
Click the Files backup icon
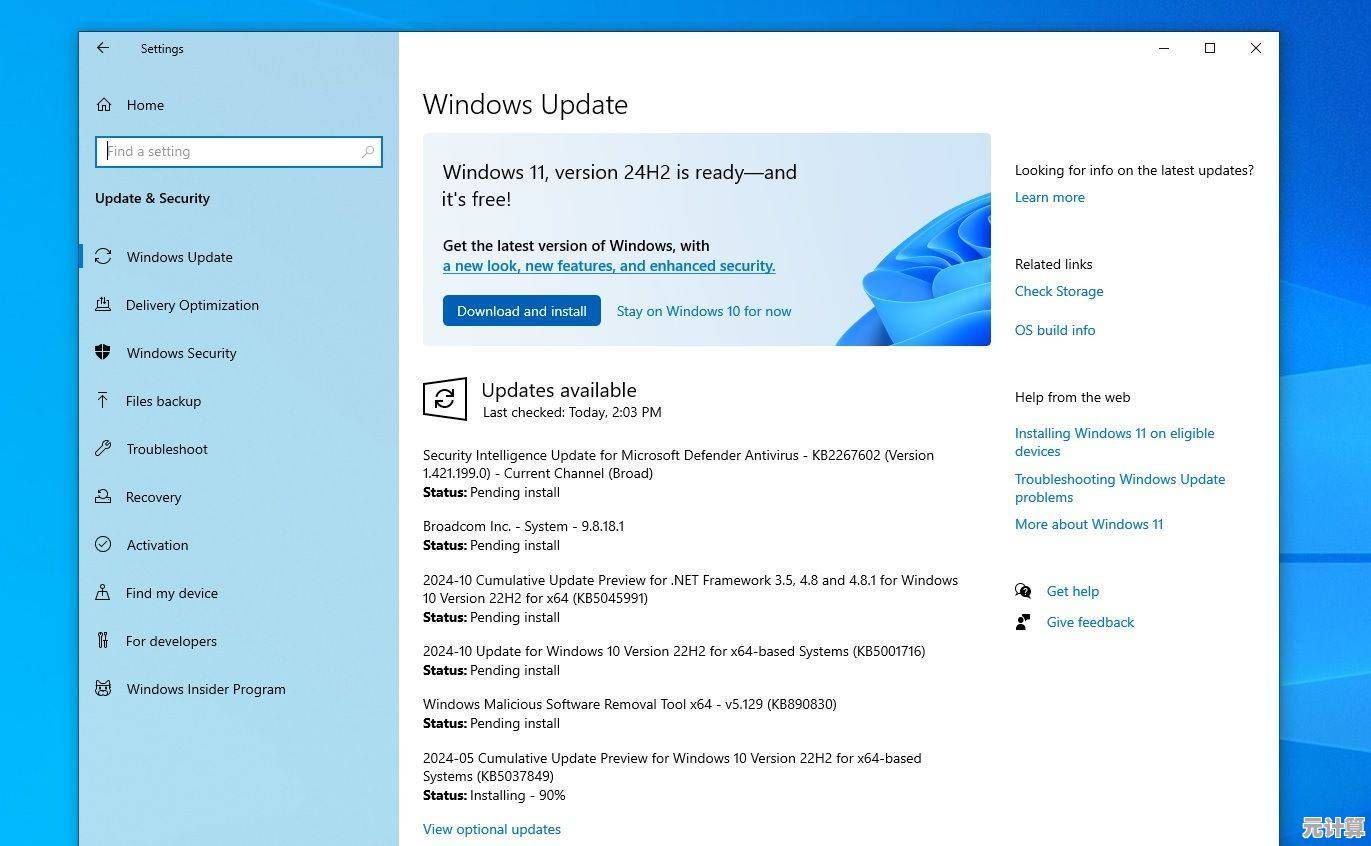[x=104, y=400]
